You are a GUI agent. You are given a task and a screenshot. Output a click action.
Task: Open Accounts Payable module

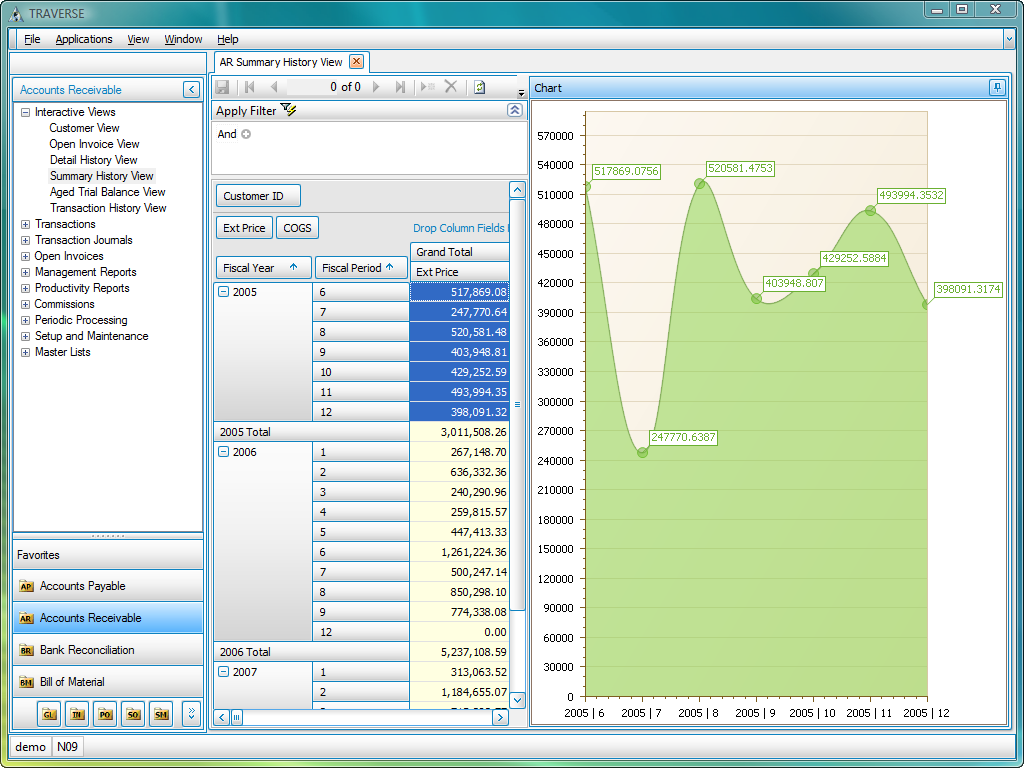tap(108, 586)
